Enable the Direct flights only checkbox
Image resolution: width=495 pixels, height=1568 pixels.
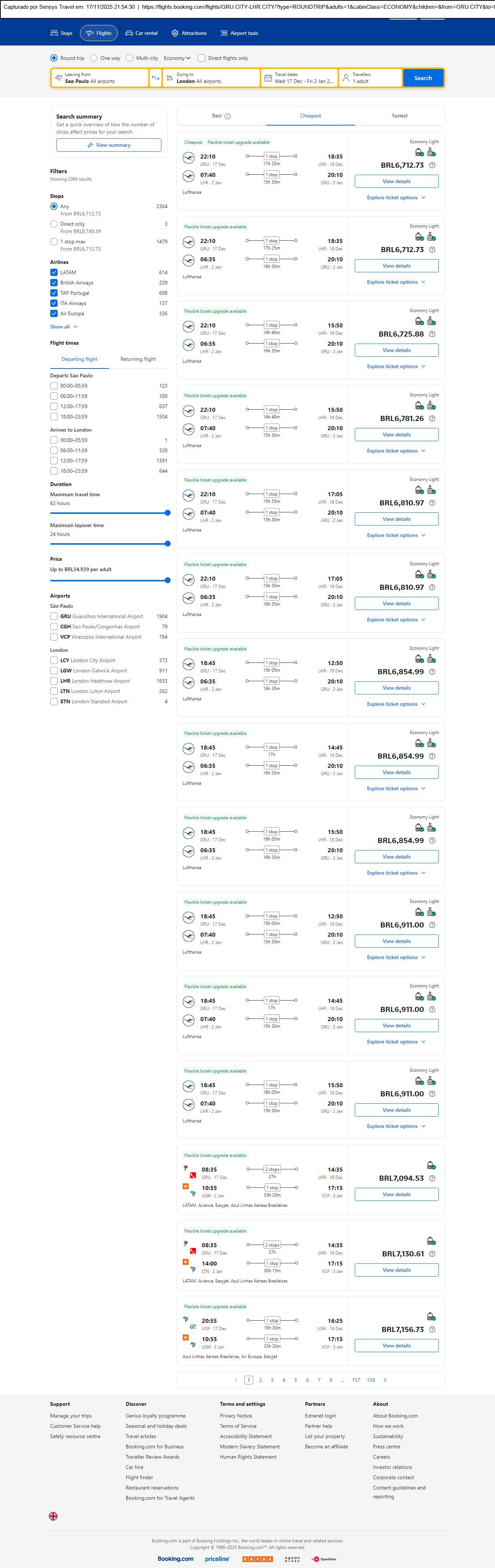tap(201, 58)
